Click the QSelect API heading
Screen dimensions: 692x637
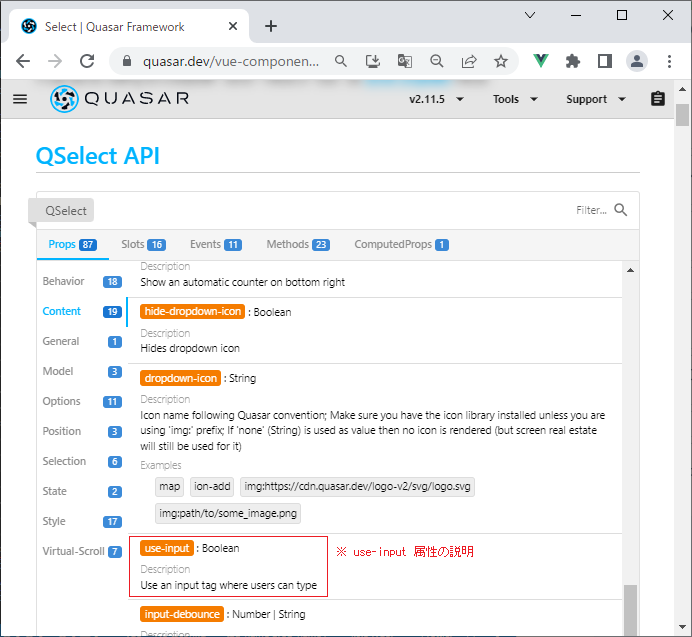(x=98, y=156)
